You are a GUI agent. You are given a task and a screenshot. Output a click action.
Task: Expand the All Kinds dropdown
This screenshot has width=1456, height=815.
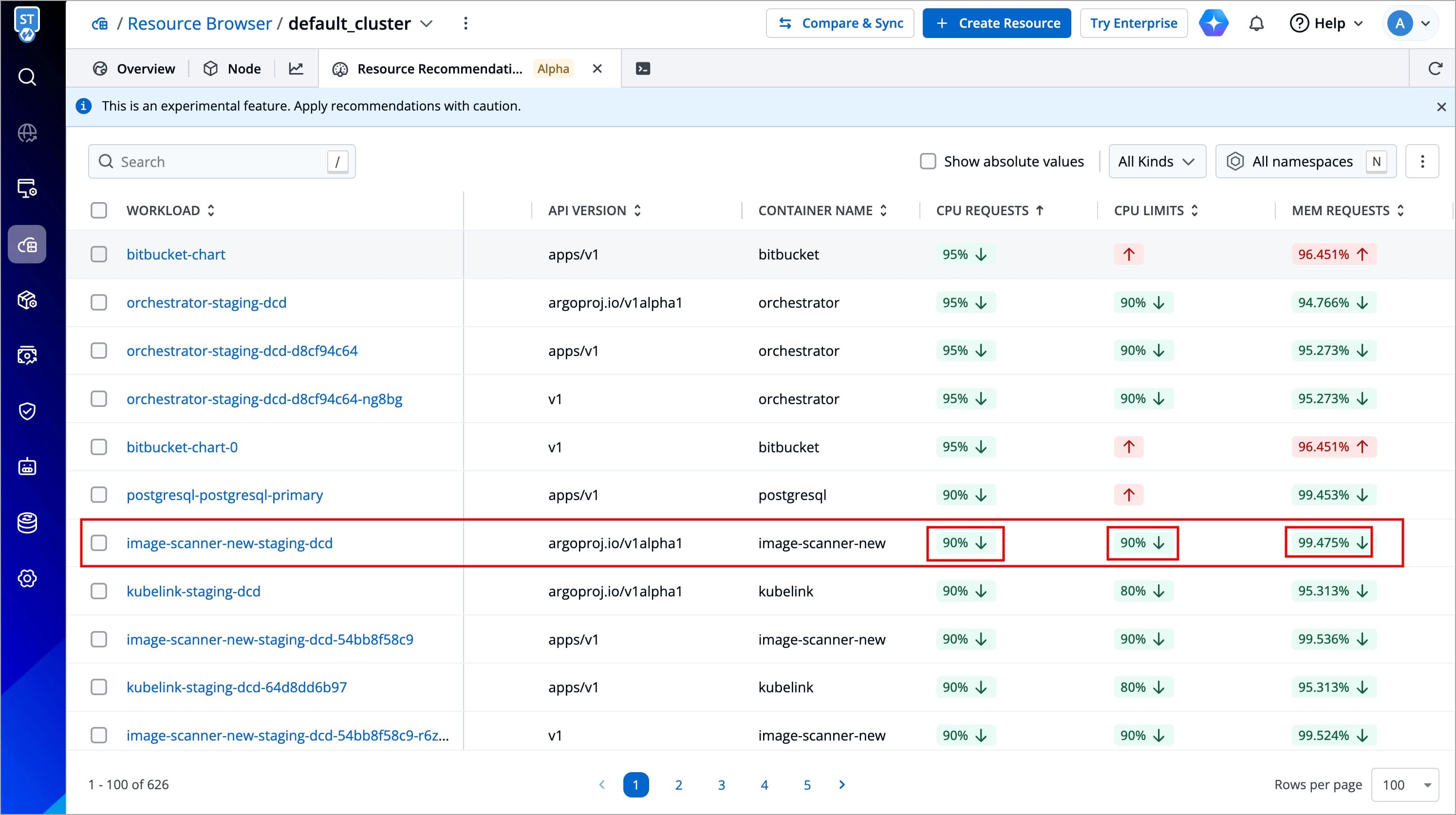pos(1157,162)
